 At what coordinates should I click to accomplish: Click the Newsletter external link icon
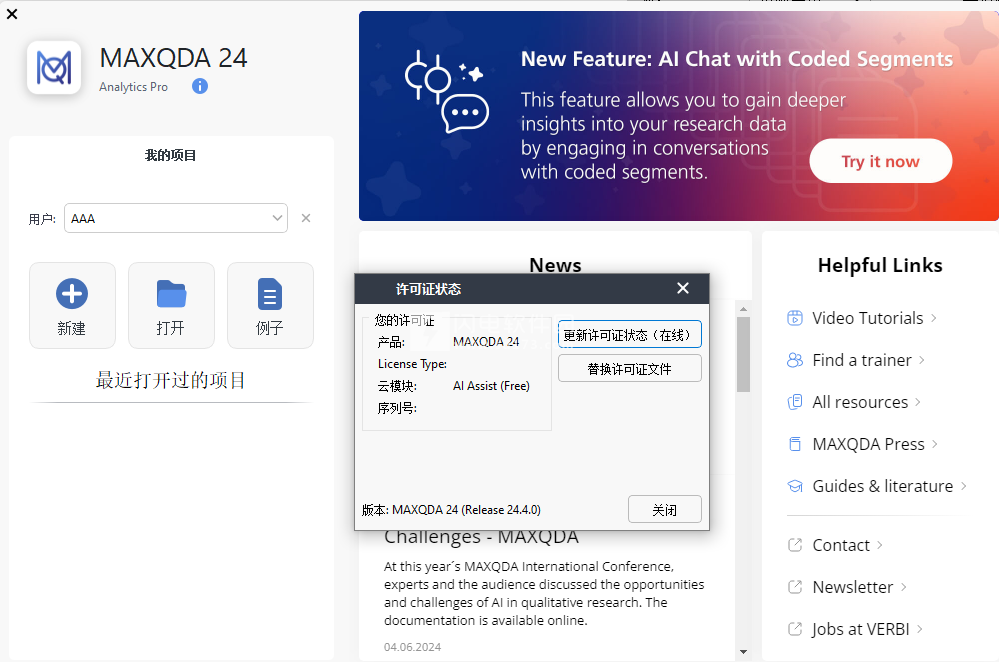795,587
